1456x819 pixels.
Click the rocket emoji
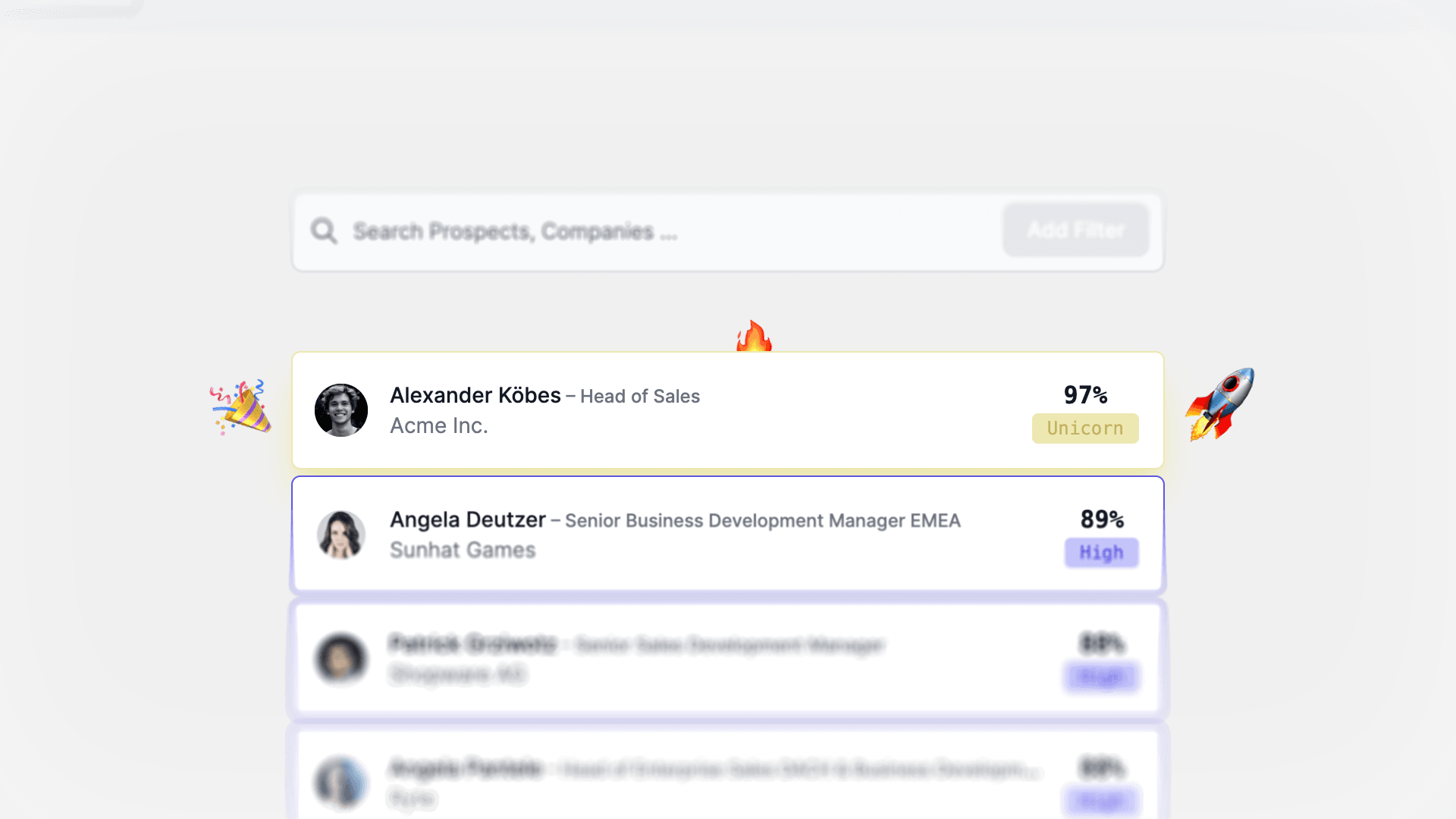(x=1220, y=404)
